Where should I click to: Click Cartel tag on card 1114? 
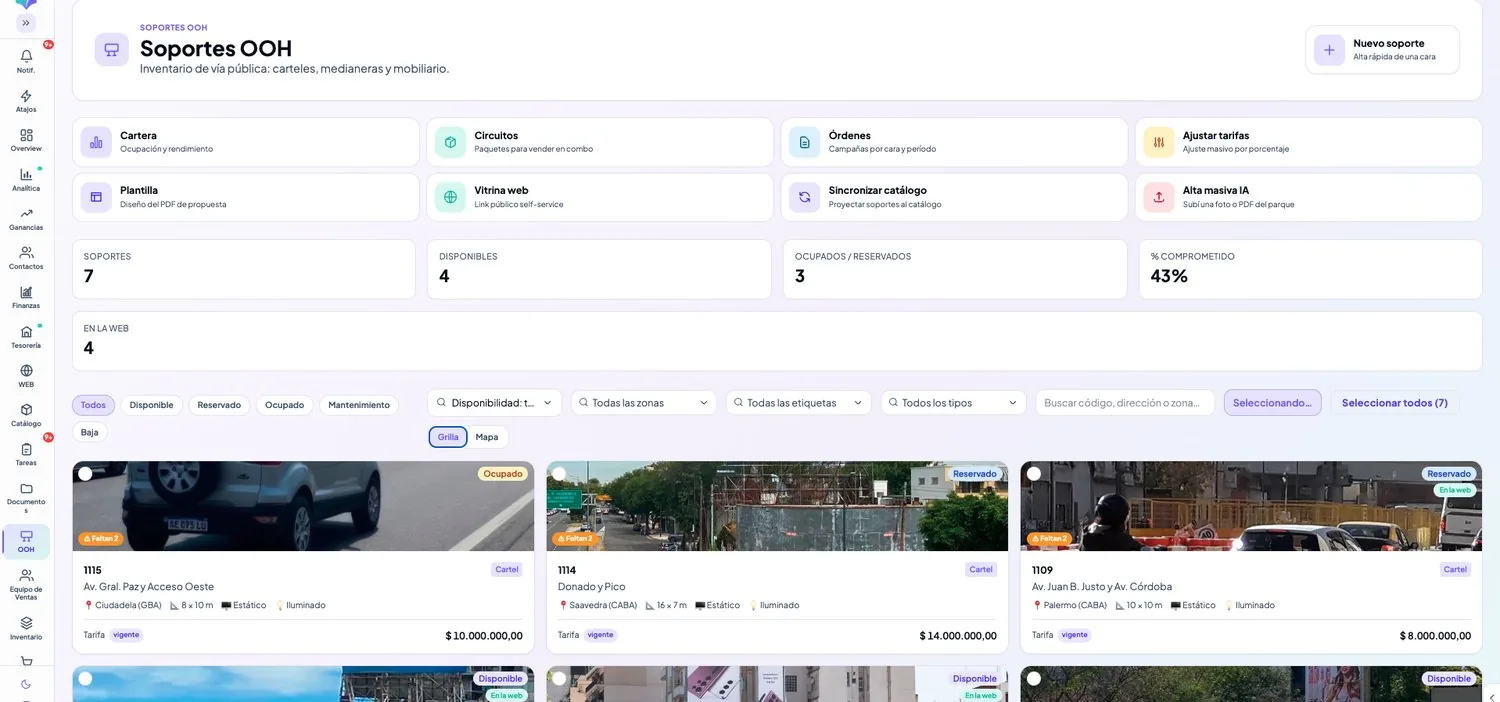981,570
